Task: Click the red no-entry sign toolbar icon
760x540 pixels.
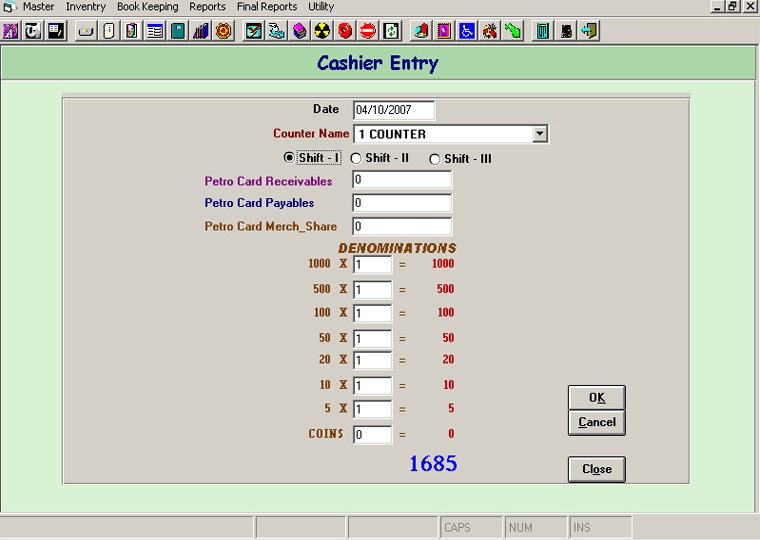Action: [368, 31]
